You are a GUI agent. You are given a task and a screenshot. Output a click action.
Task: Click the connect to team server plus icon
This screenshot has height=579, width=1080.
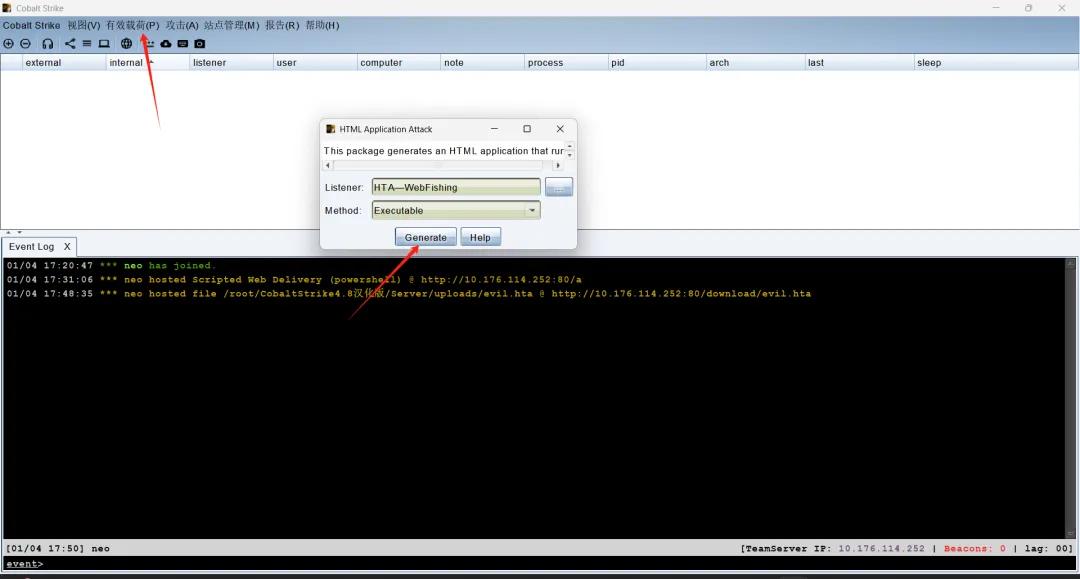[8, 43]
